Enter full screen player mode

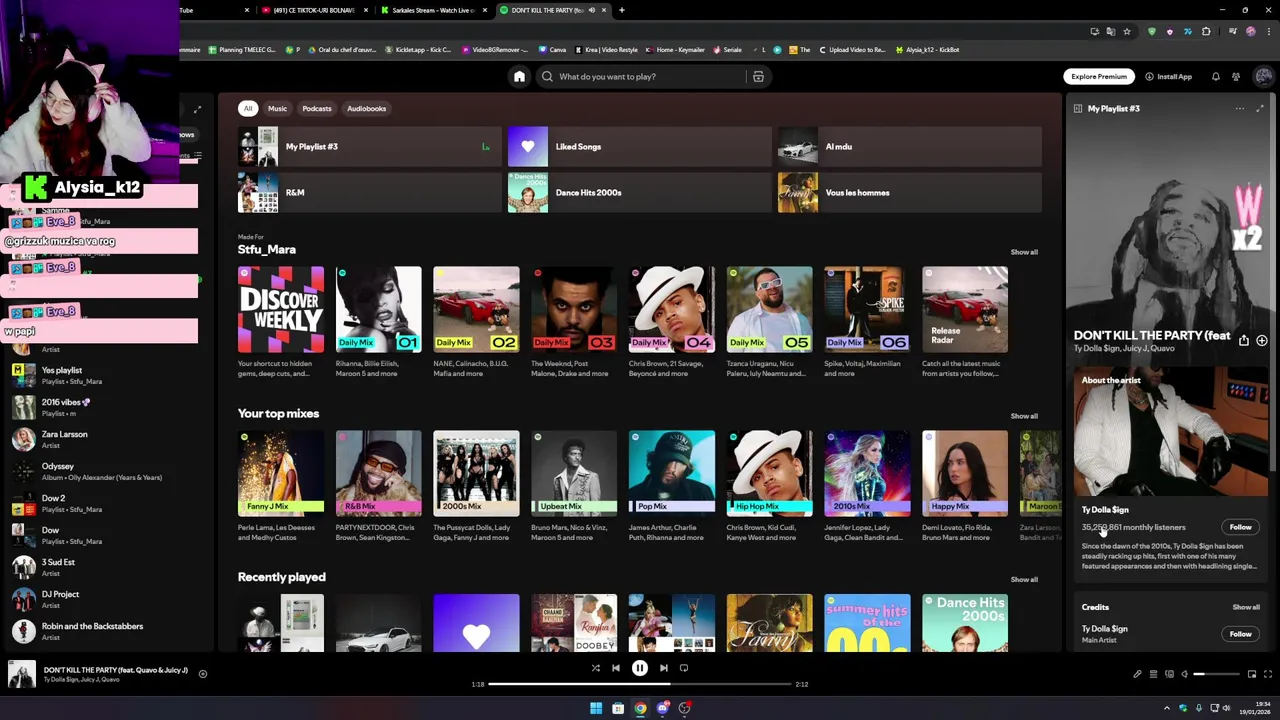(1268, 674)
